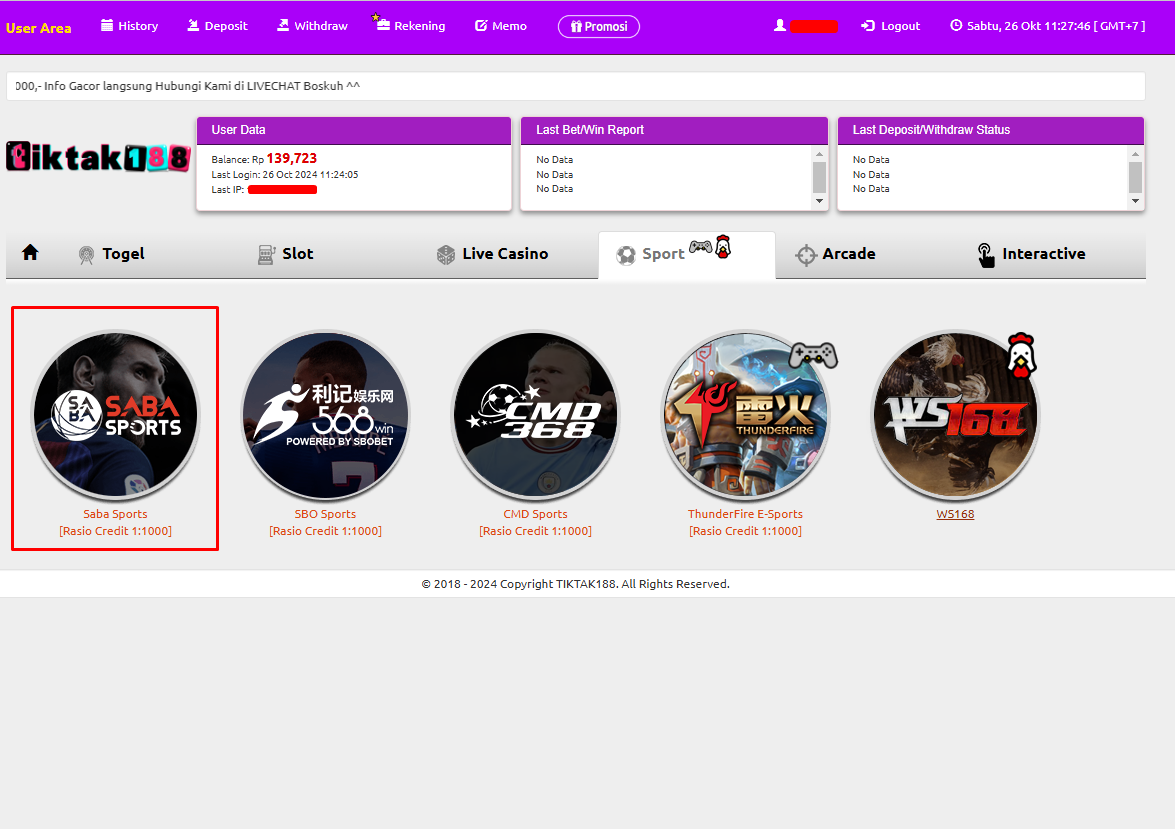
Task: Click the rooster badge on WS168
Action: tap(1021, 355)
